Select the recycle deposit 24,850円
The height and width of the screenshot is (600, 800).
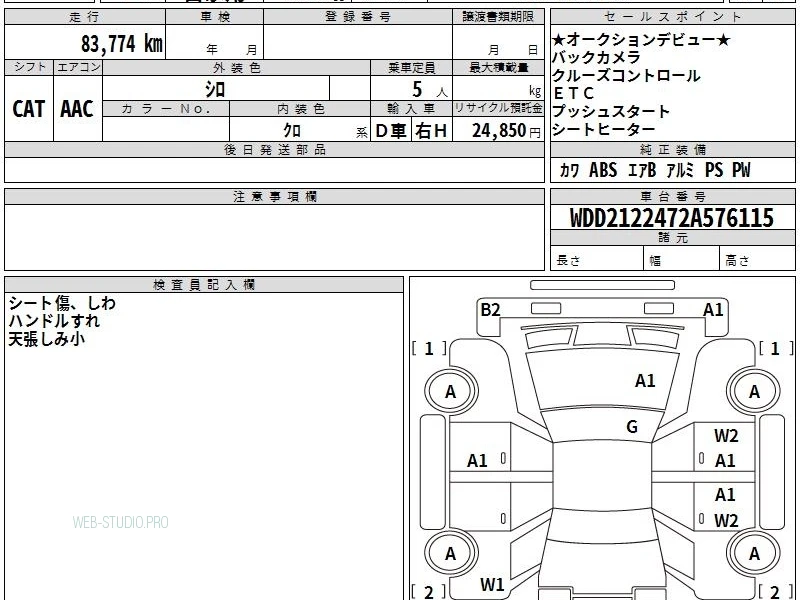coord(506,131)
